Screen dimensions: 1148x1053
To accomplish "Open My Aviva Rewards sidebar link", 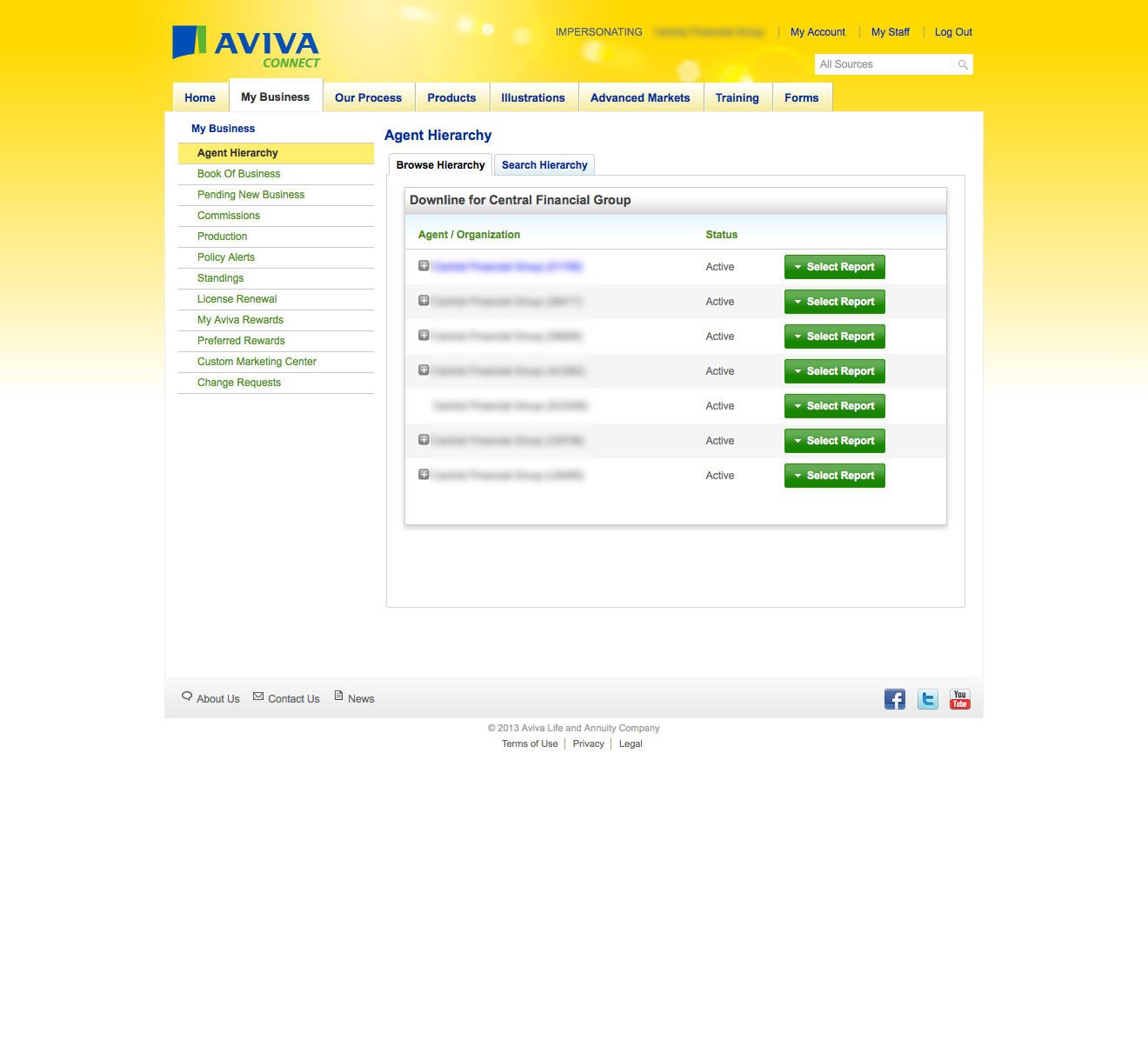I will 276,320.
